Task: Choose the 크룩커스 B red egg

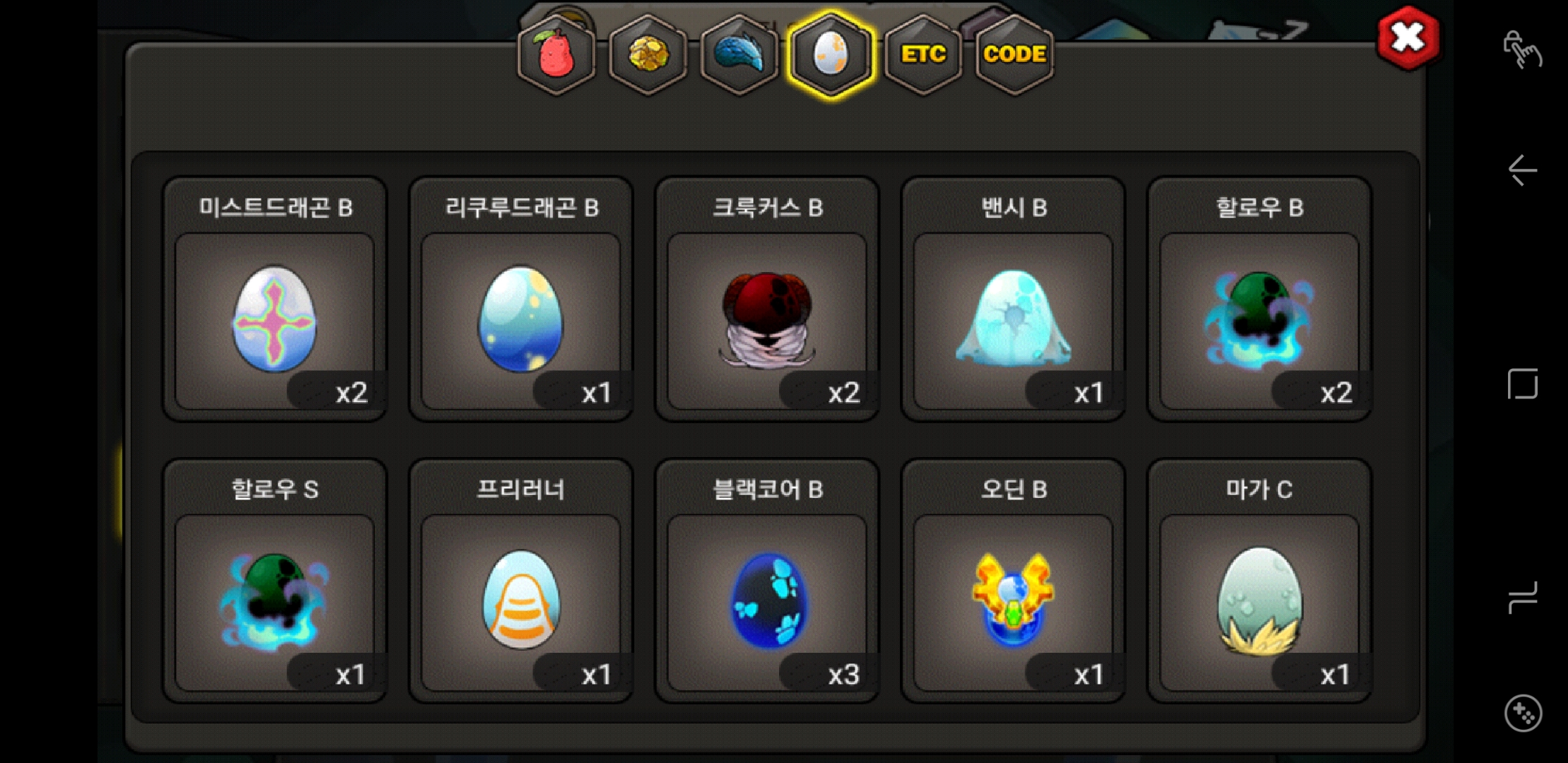Action: click(767, 300)
